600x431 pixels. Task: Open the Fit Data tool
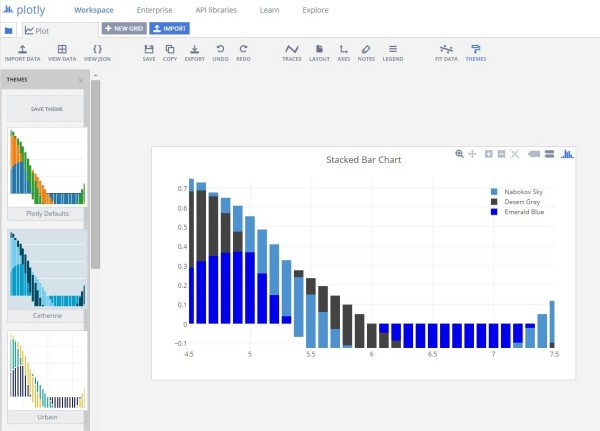(x=446, y=53)
